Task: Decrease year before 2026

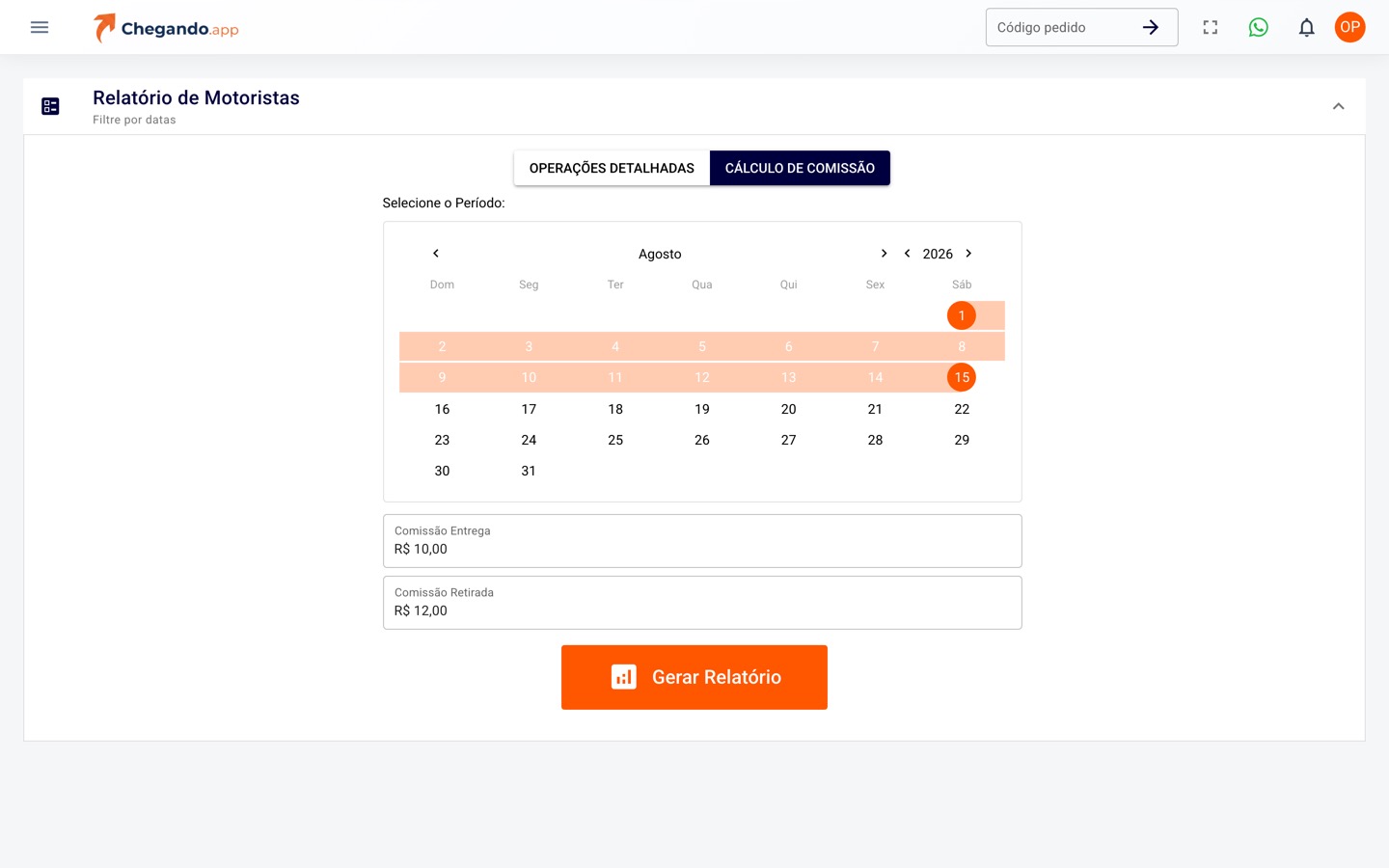Action: tap(907, 254)
